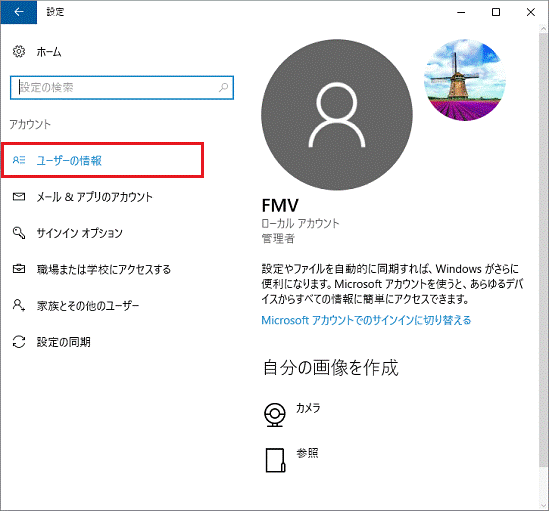Click the sync arrows icon
Image resolution: width=549 pixels, height=511 pixels.
(19, 342)
